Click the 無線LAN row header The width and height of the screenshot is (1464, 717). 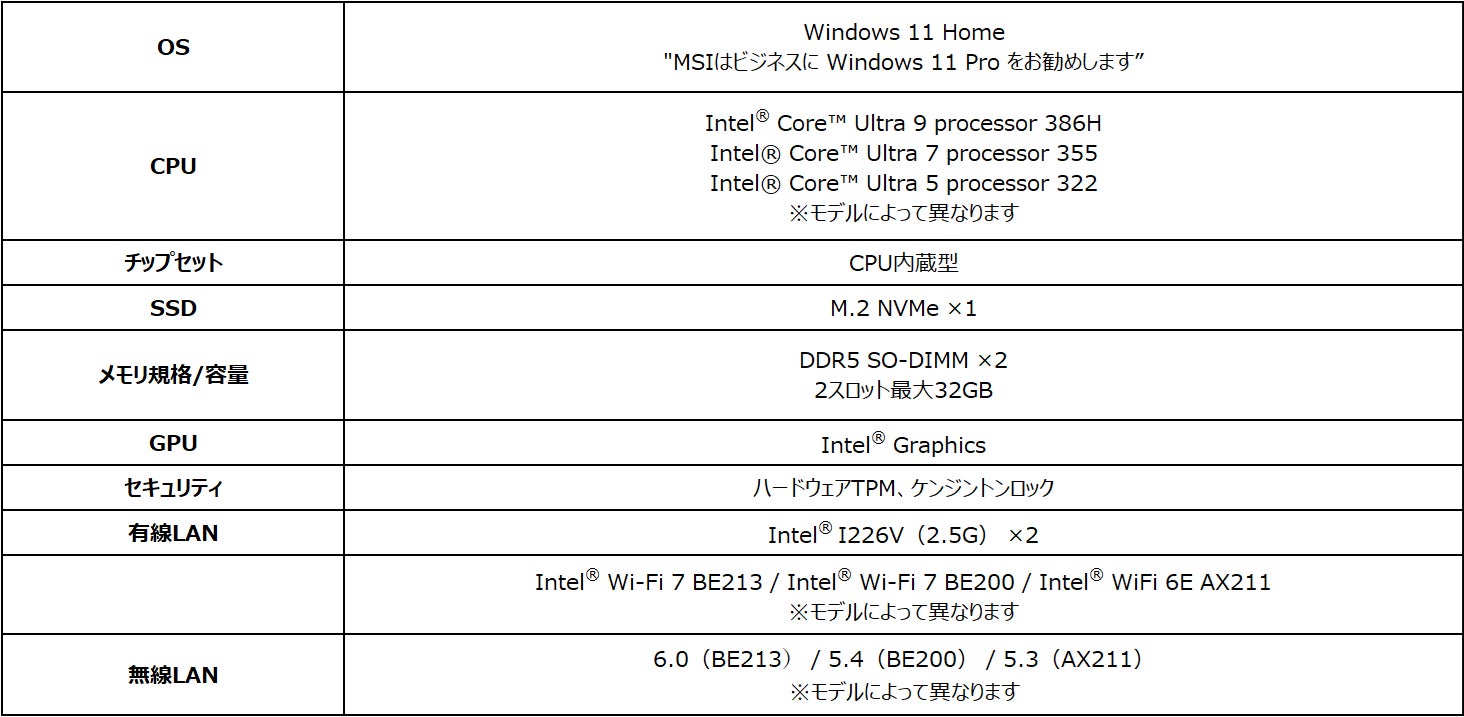coord(173,675)
